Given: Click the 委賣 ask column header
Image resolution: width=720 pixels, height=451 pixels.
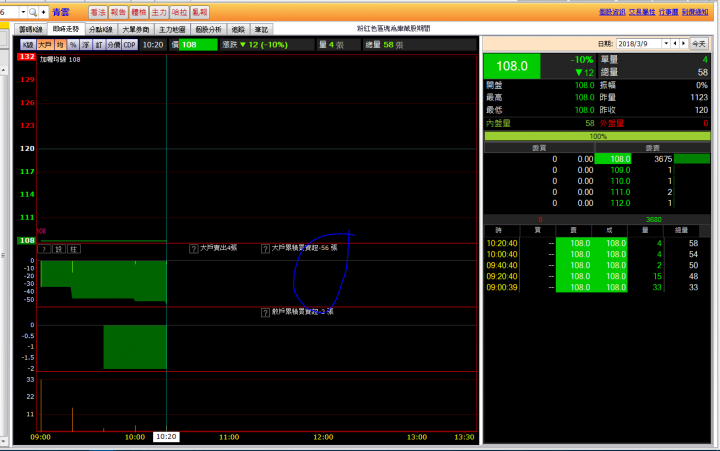Looking at the screenshot, I should tap(652, 148).
